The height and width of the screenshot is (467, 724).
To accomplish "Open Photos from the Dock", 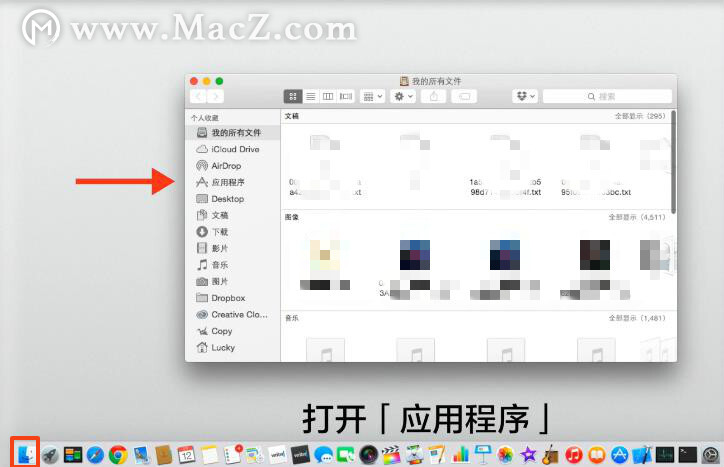I will [505, 455].
